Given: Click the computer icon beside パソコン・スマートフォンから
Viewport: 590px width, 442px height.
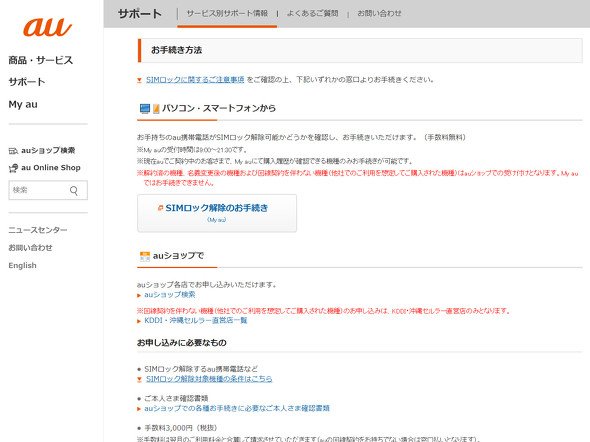Looking at the screenshot, I should tap(145, 109).
